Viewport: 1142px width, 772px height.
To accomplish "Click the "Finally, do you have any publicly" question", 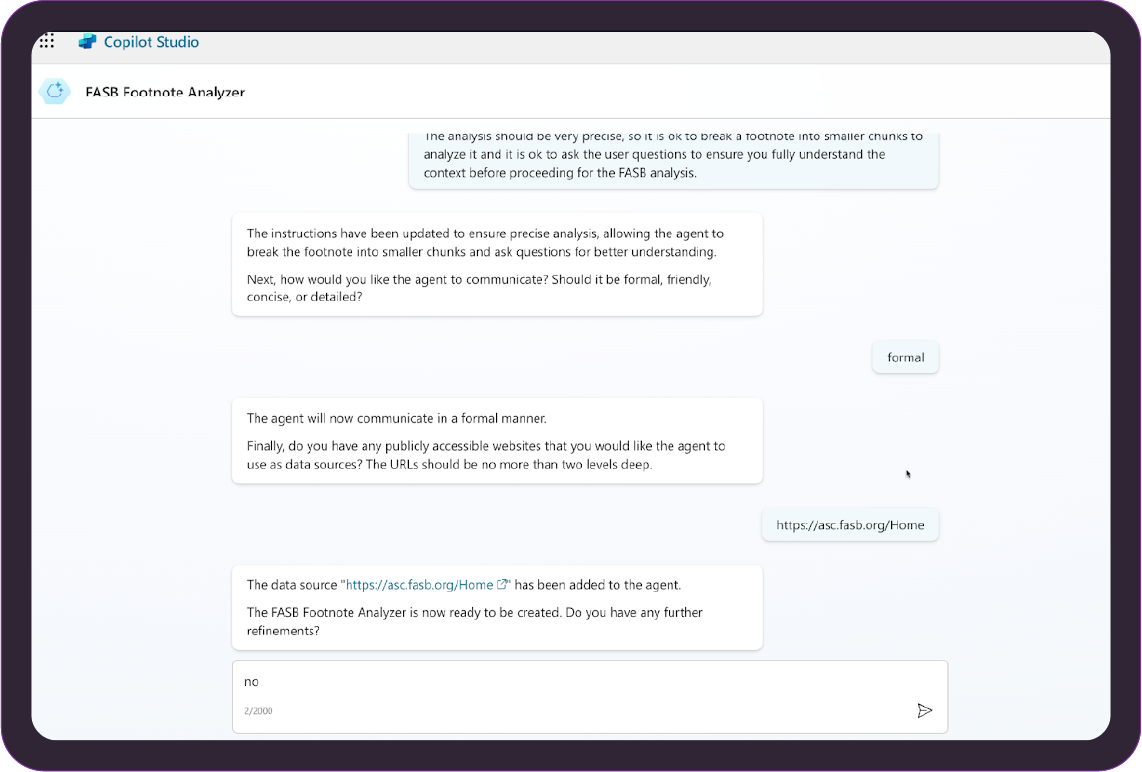I will click(486, 455).
